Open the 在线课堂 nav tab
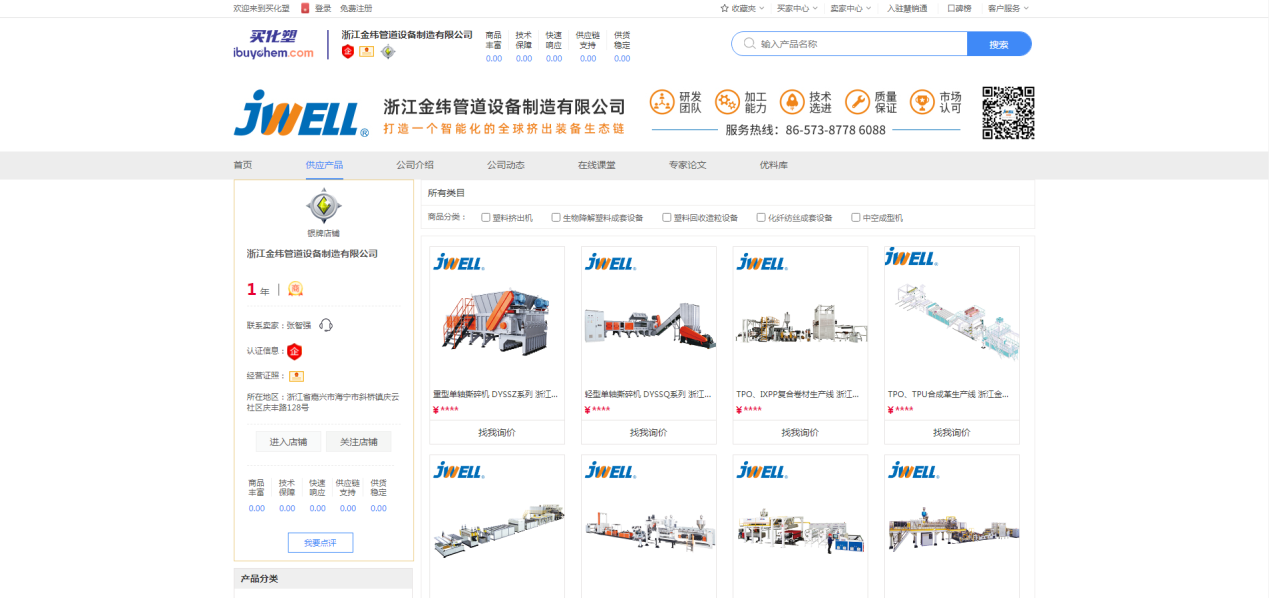 click(597, 165)
